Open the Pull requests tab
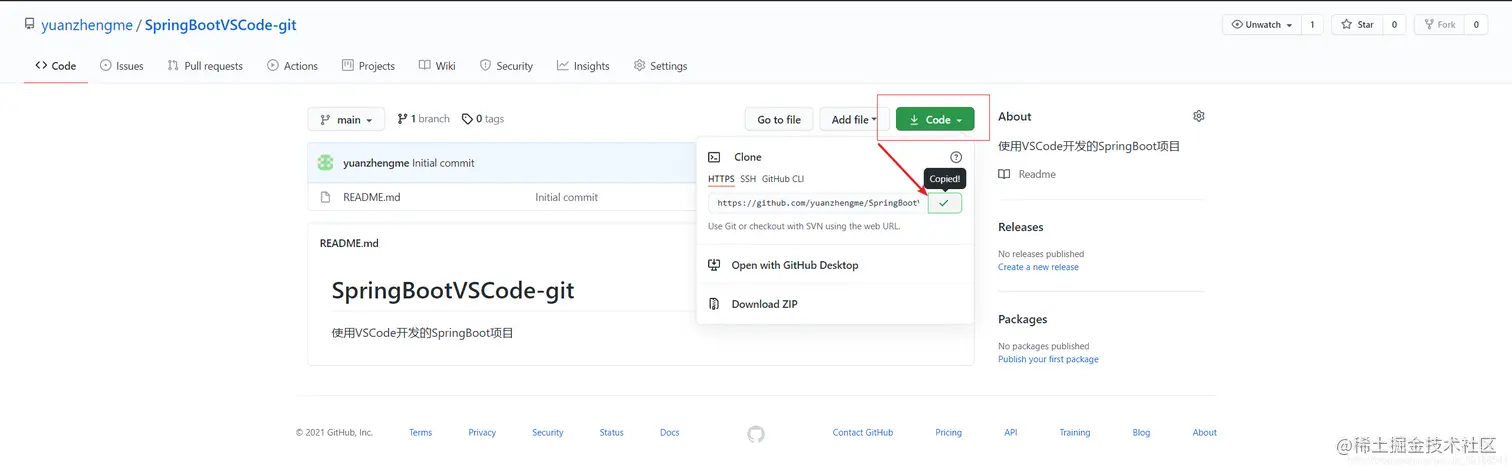 pyautogui.click(x=205, y=66)
